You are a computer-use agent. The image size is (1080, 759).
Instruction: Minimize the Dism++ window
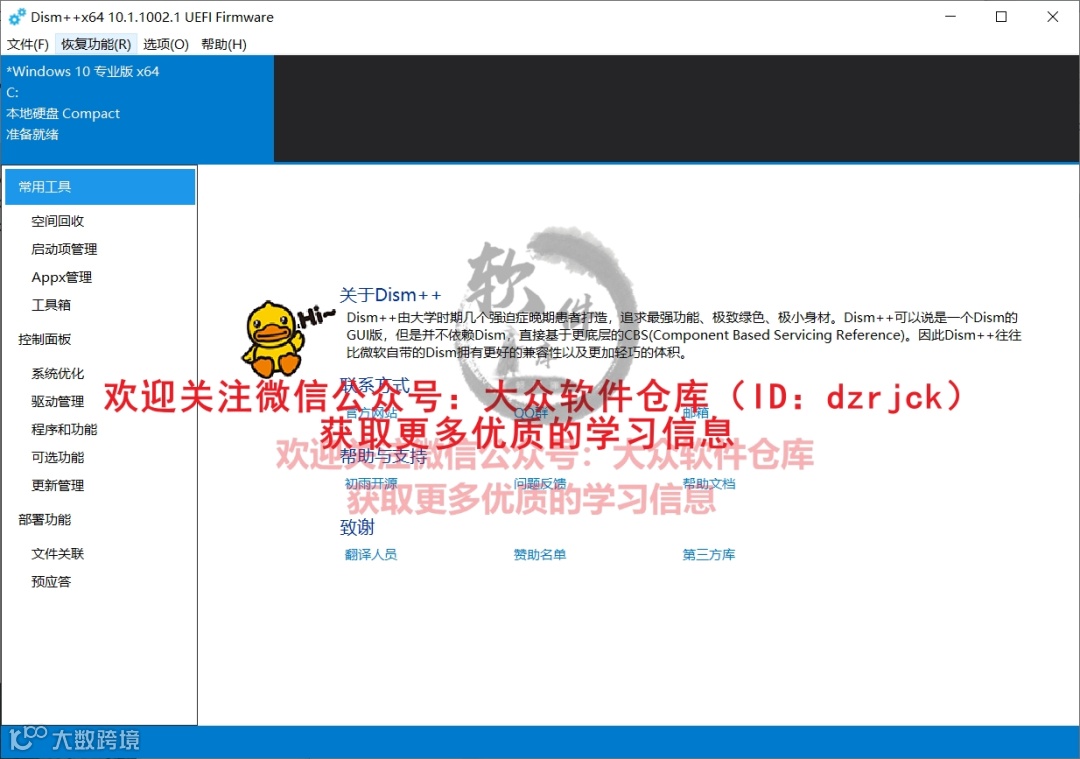coord(951,17)
